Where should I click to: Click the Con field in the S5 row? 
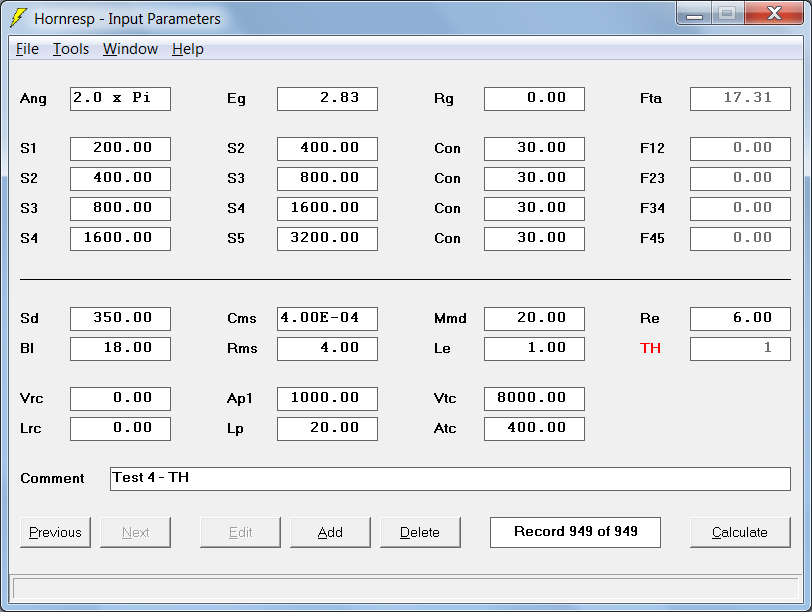click(x=534, y=239)
